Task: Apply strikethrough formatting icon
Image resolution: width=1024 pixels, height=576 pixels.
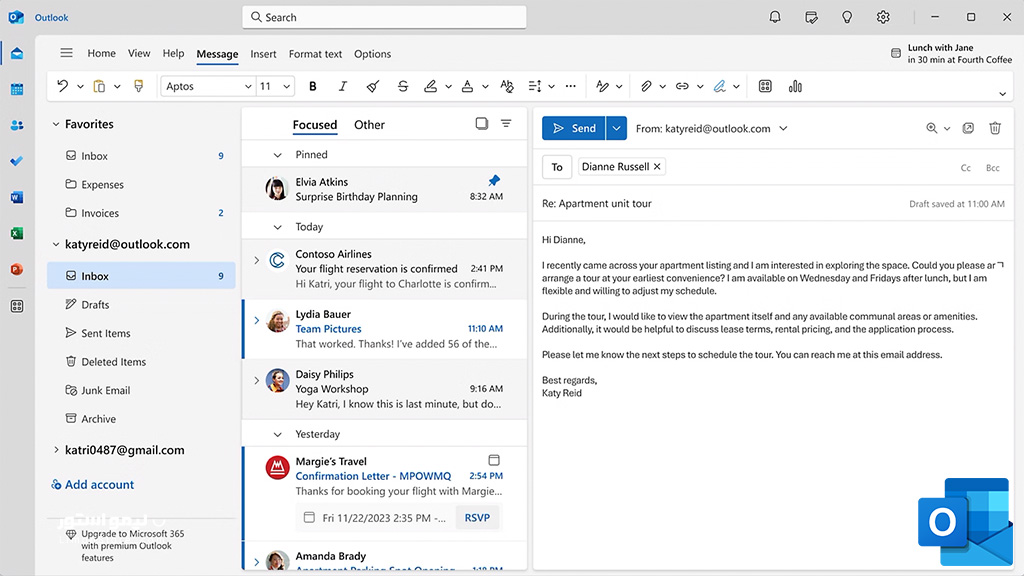Action: click(403, 86)
